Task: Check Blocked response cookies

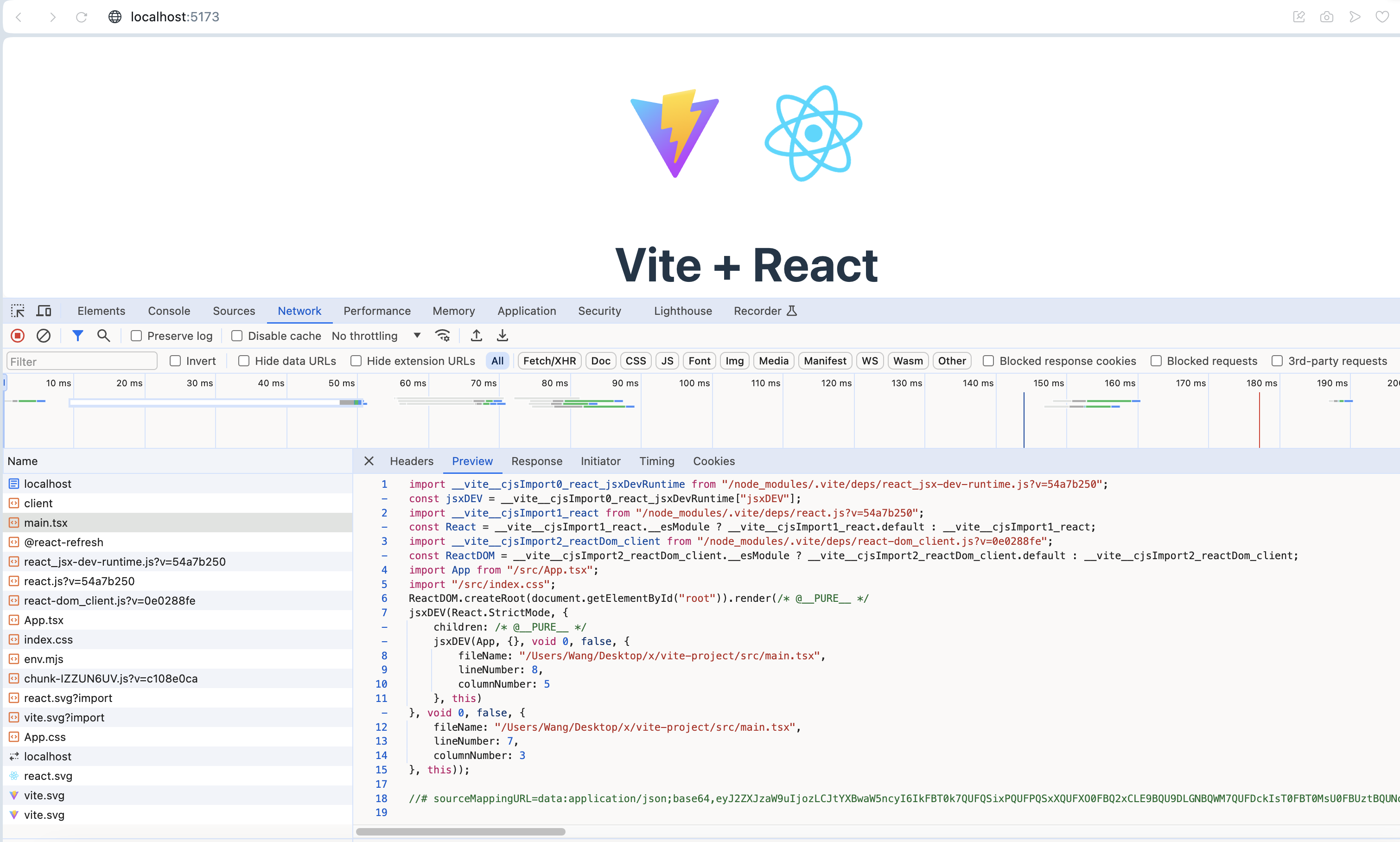Action: [988, 361]
